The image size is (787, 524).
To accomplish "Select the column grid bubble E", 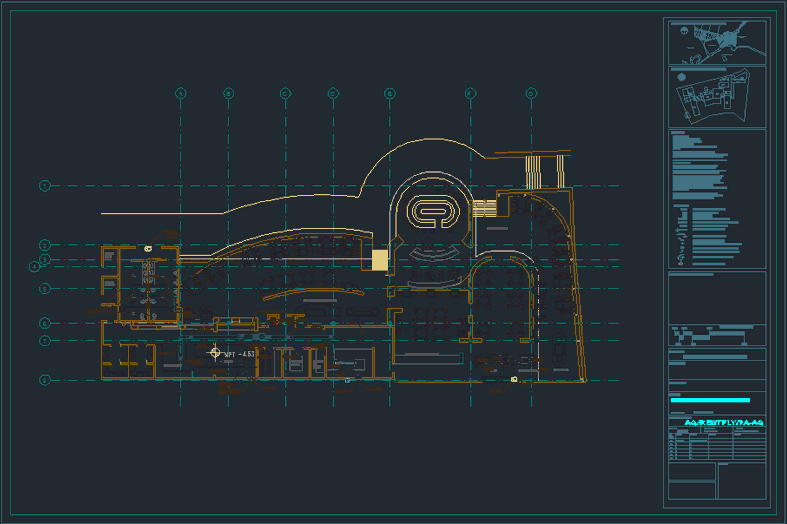I will pyautogui.click(x=390, y=94).
